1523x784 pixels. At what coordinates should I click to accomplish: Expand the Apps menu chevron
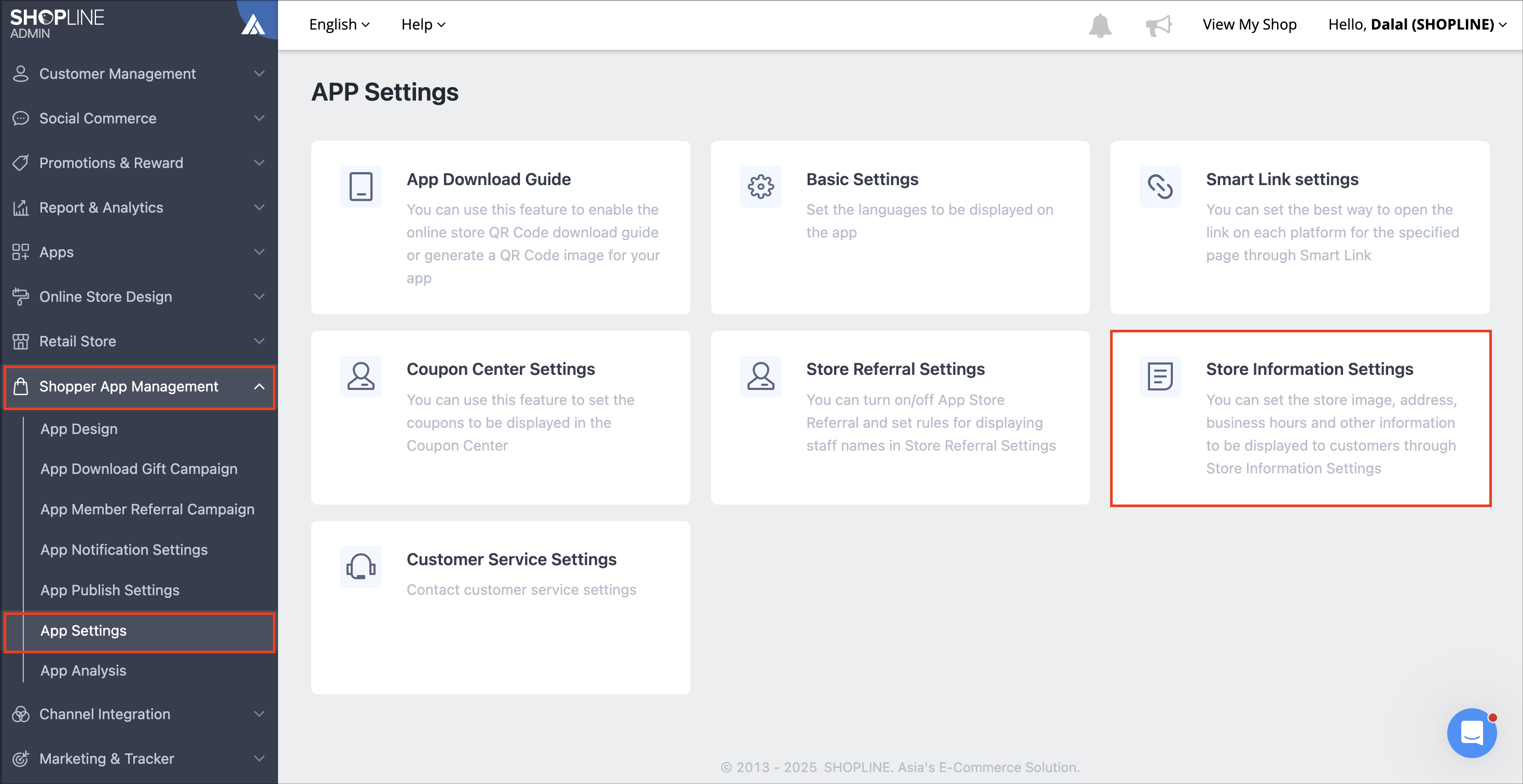[259, 251]
